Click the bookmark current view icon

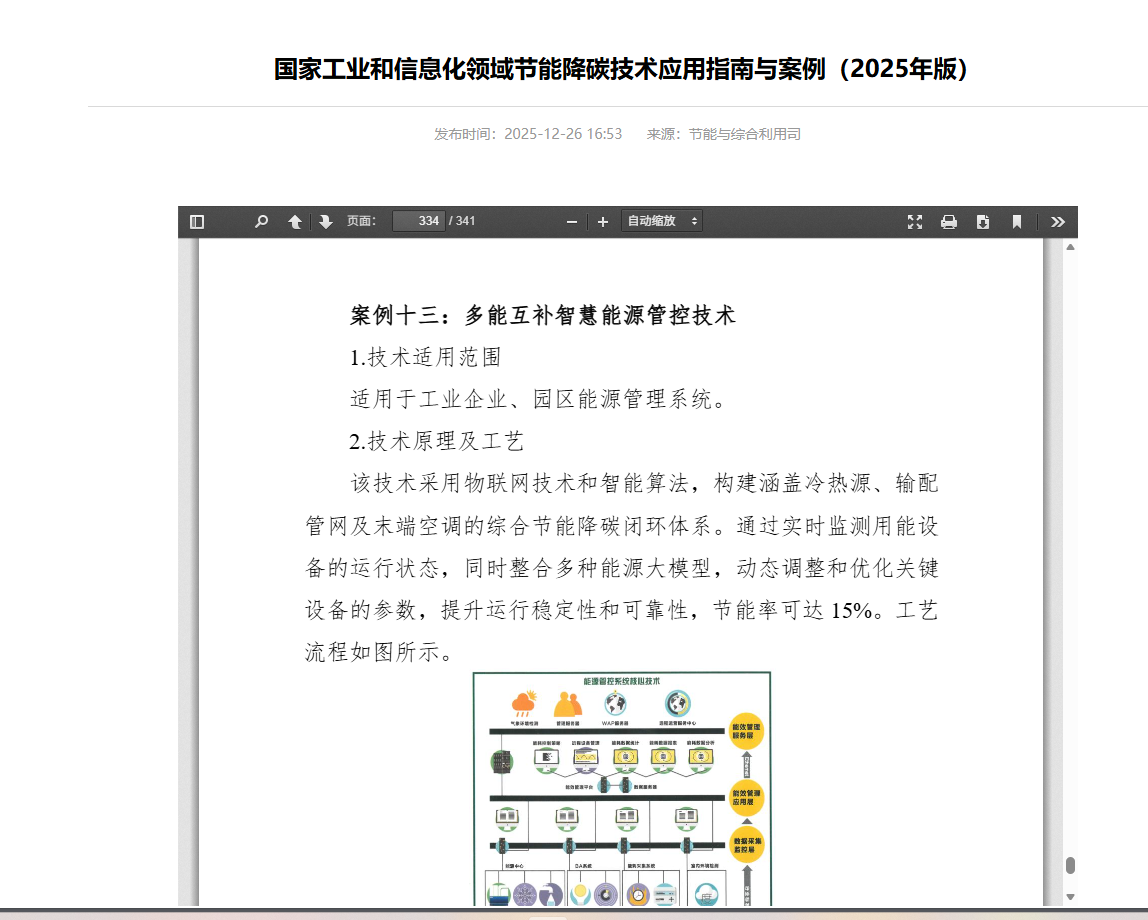point(1017,222)
